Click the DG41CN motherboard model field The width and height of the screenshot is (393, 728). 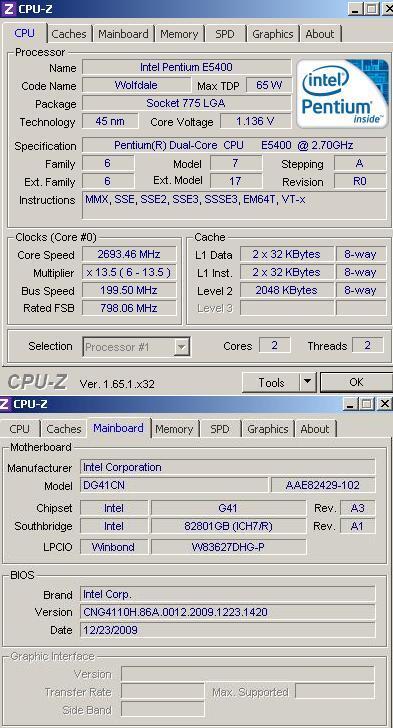point(174,485)
